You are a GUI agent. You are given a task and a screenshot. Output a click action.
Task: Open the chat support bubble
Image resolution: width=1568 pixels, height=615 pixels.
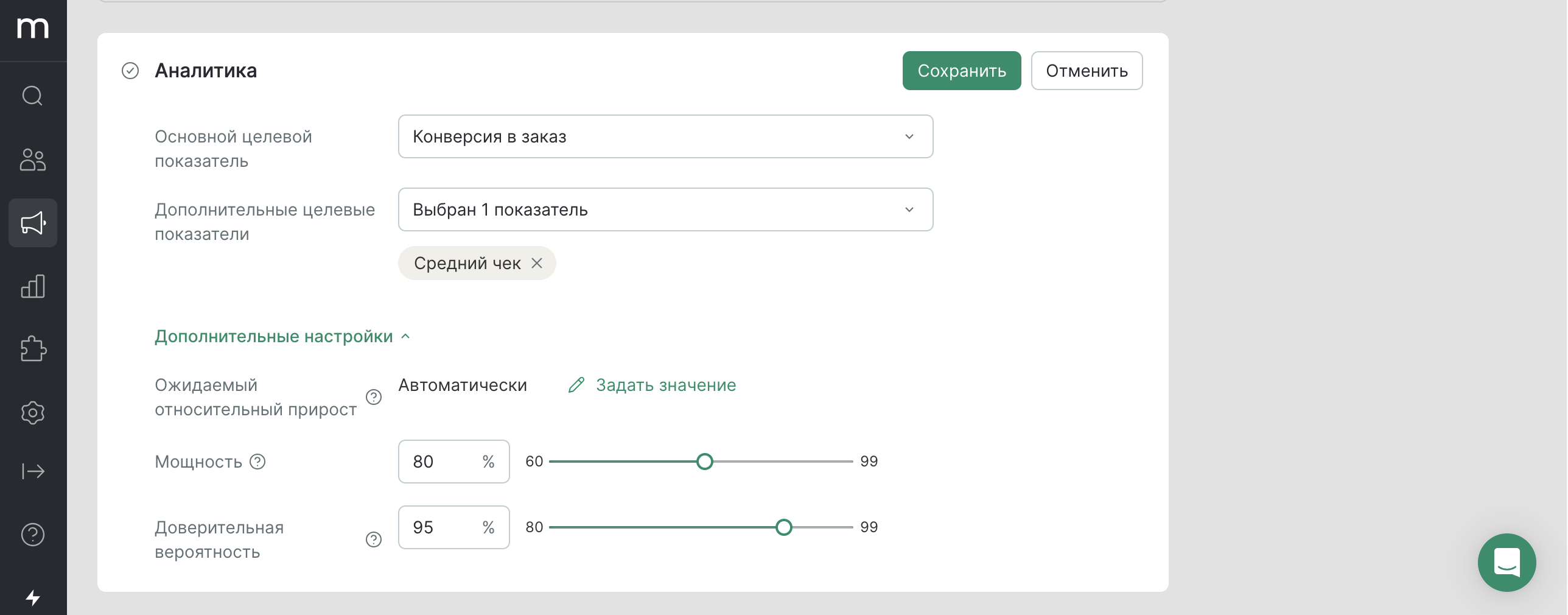1507,563
